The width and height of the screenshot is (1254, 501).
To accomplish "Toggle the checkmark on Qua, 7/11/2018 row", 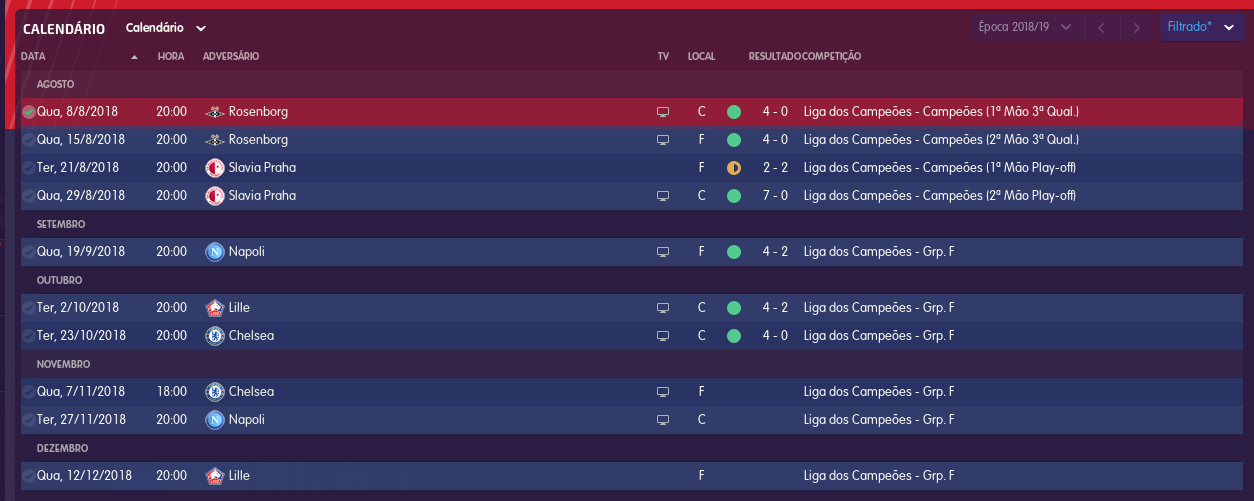I will (28, 392).
